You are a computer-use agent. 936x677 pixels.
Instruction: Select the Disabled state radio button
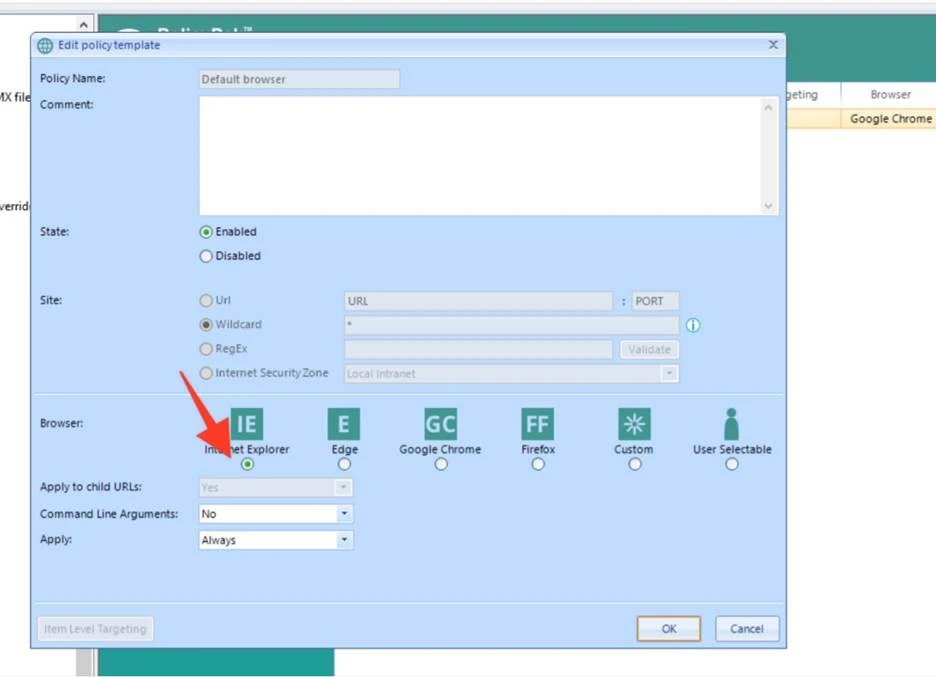(x=206, y=256)
